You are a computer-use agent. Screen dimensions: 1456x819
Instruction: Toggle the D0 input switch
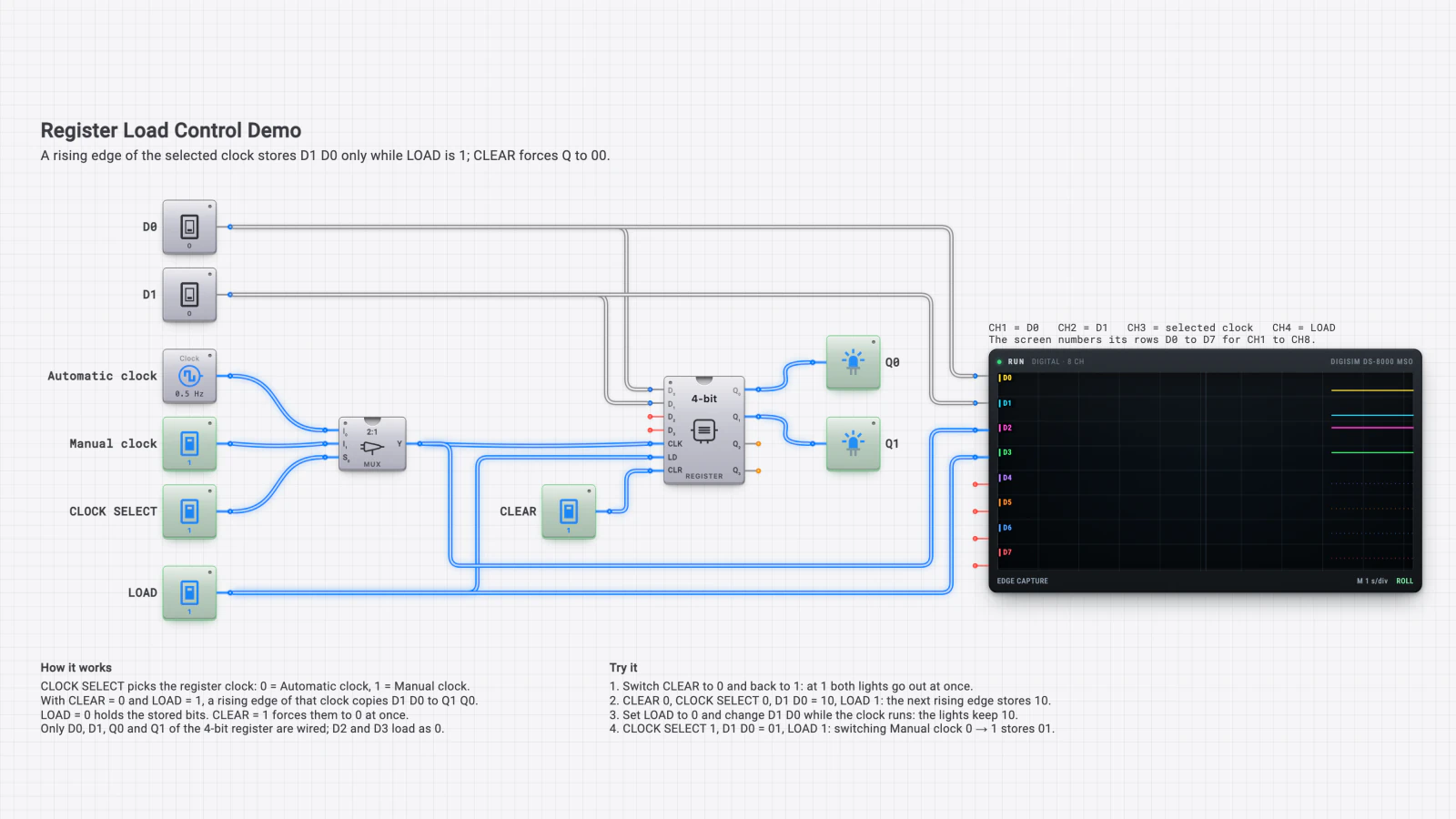pos(189,227)
